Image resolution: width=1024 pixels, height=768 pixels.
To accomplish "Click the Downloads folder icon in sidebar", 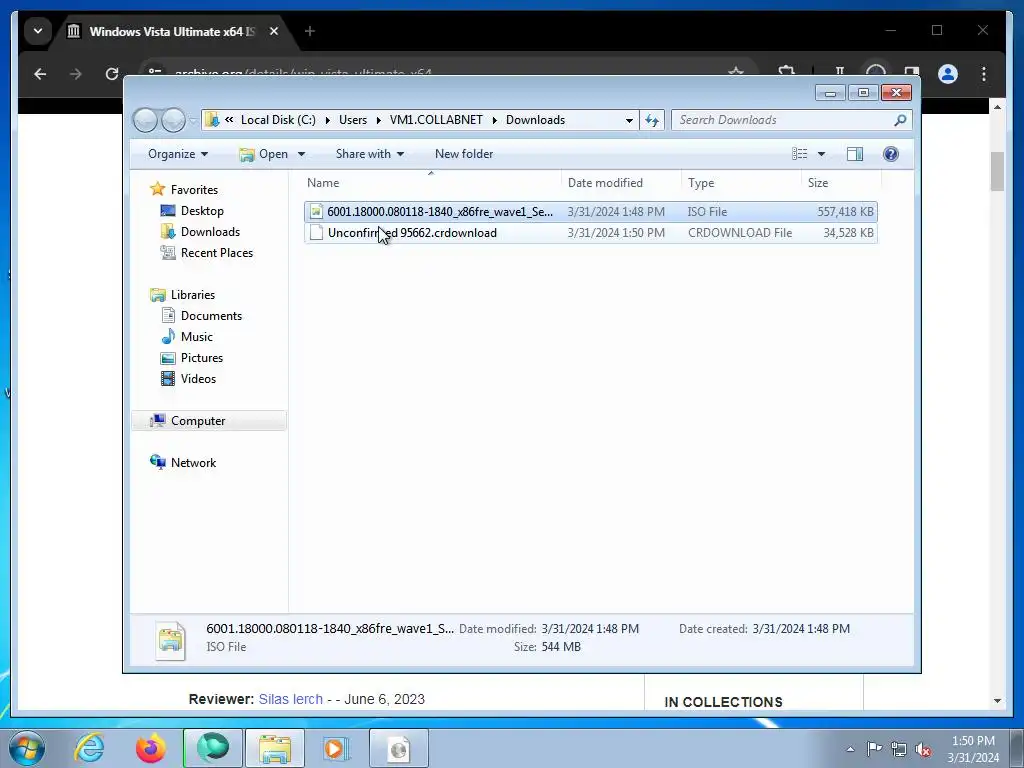I will 168,232.
